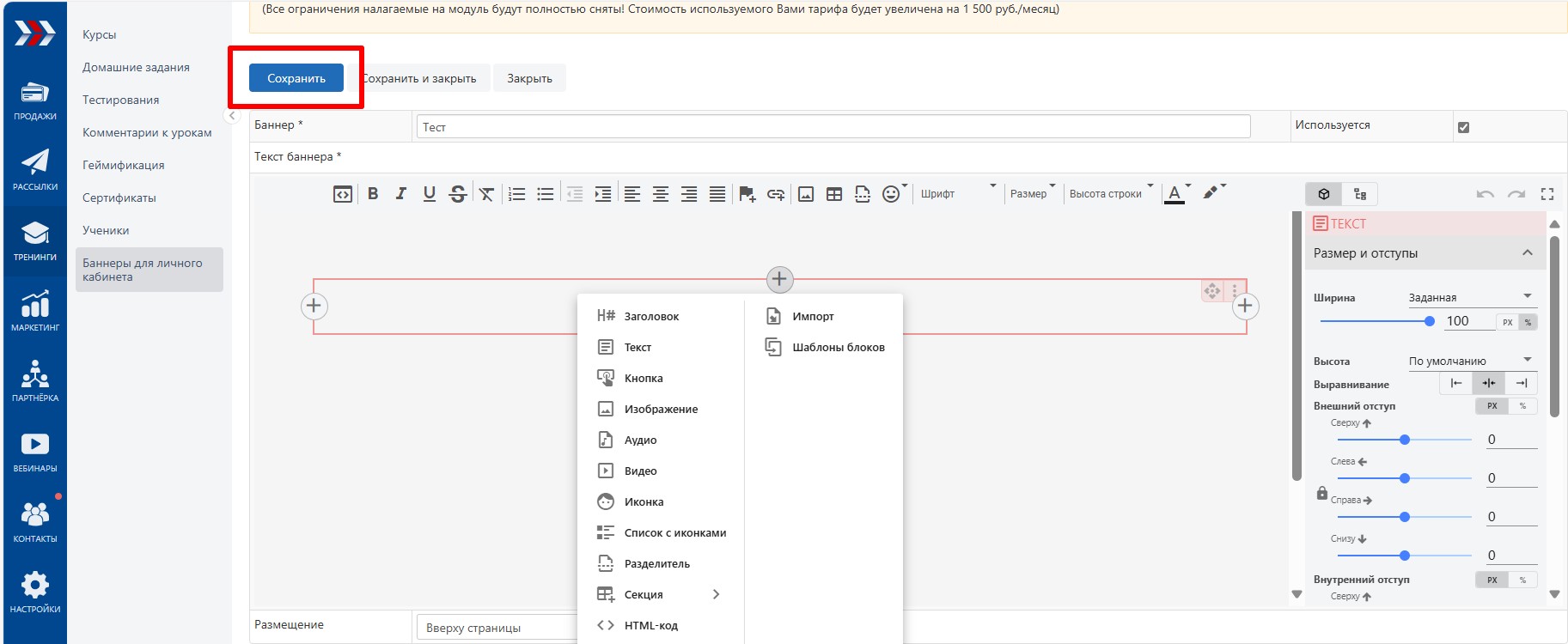1568x644 pixels.
Task: Toggle italic formatting
Action: [401, 194]
